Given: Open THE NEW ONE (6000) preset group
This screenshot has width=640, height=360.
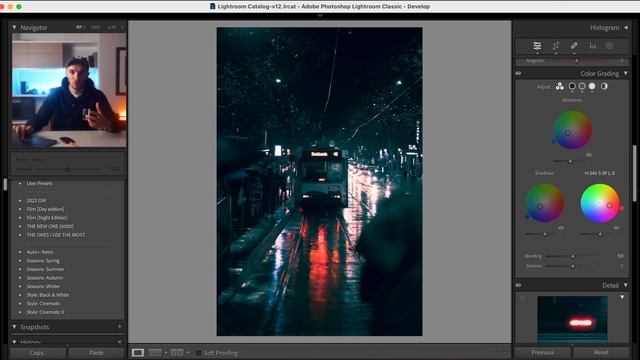Looking at the screenshot, I should tap(50, 226).
